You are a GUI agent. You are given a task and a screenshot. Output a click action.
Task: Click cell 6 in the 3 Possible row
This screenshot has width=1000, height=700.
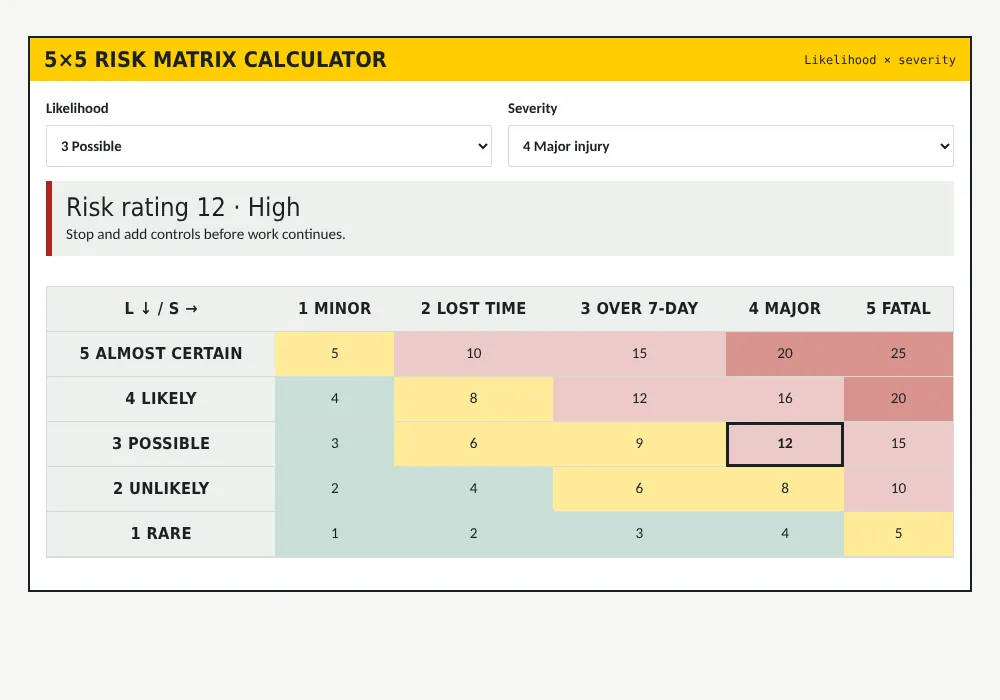[x=473, y=444]
